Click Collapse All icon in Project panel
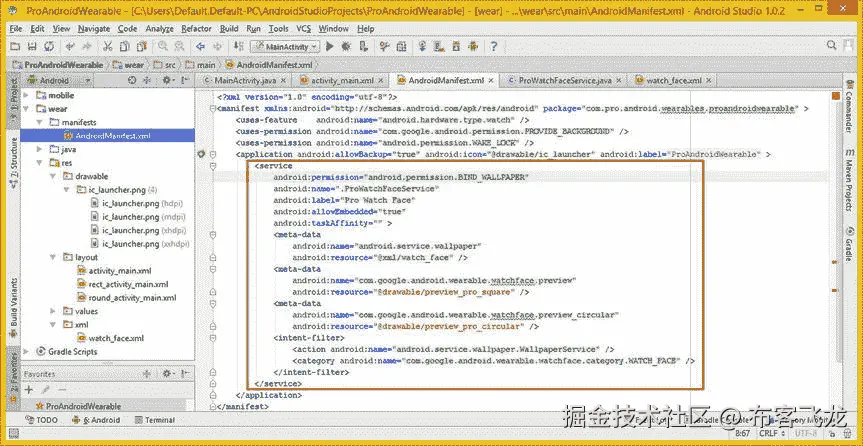 [x=147, y=80]
